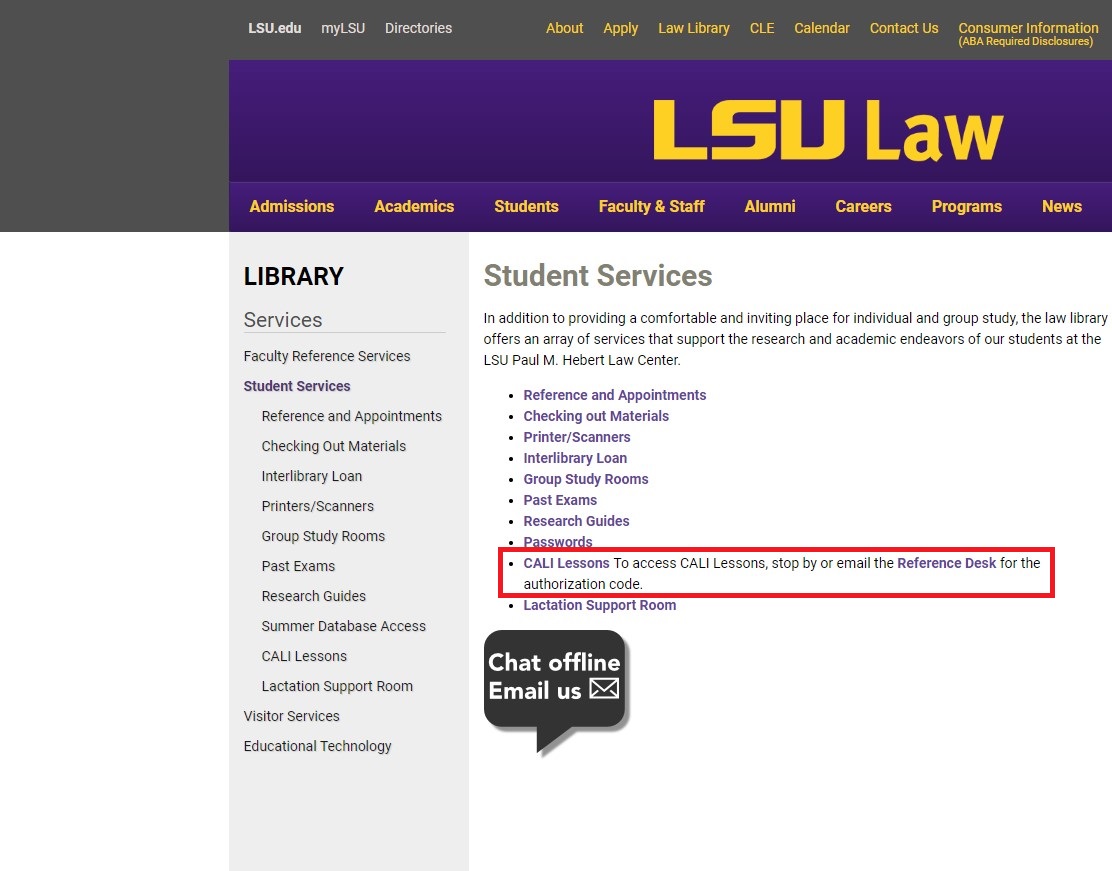Open Law Library top link
Screen dimensions: 1112x871
tap(694, 28)
